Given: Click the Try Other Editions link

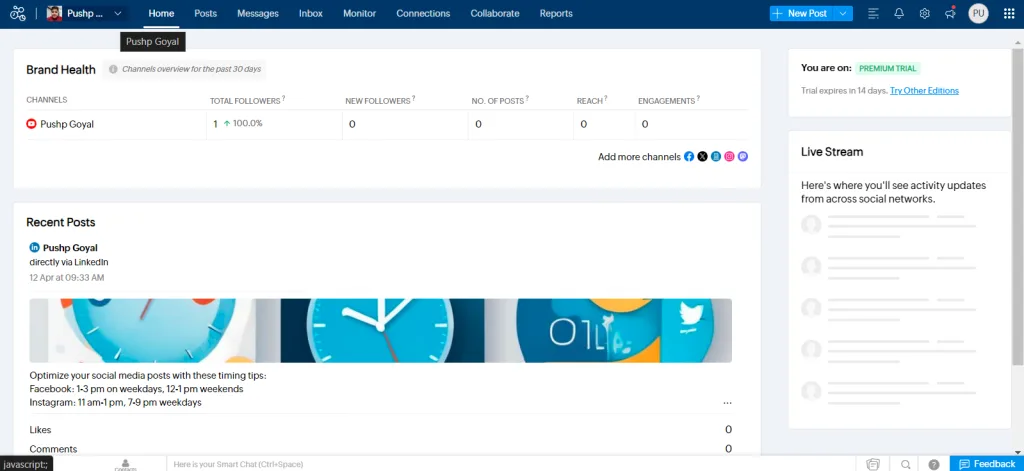Looking at the screenshot, I should coord(924,91).
